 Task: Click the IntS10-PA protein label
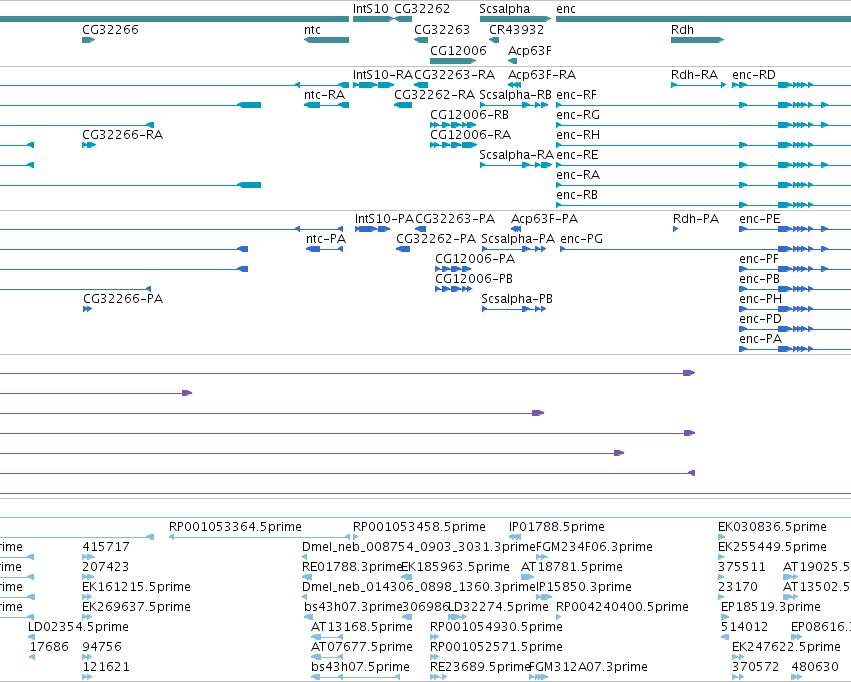click(384, 219)
